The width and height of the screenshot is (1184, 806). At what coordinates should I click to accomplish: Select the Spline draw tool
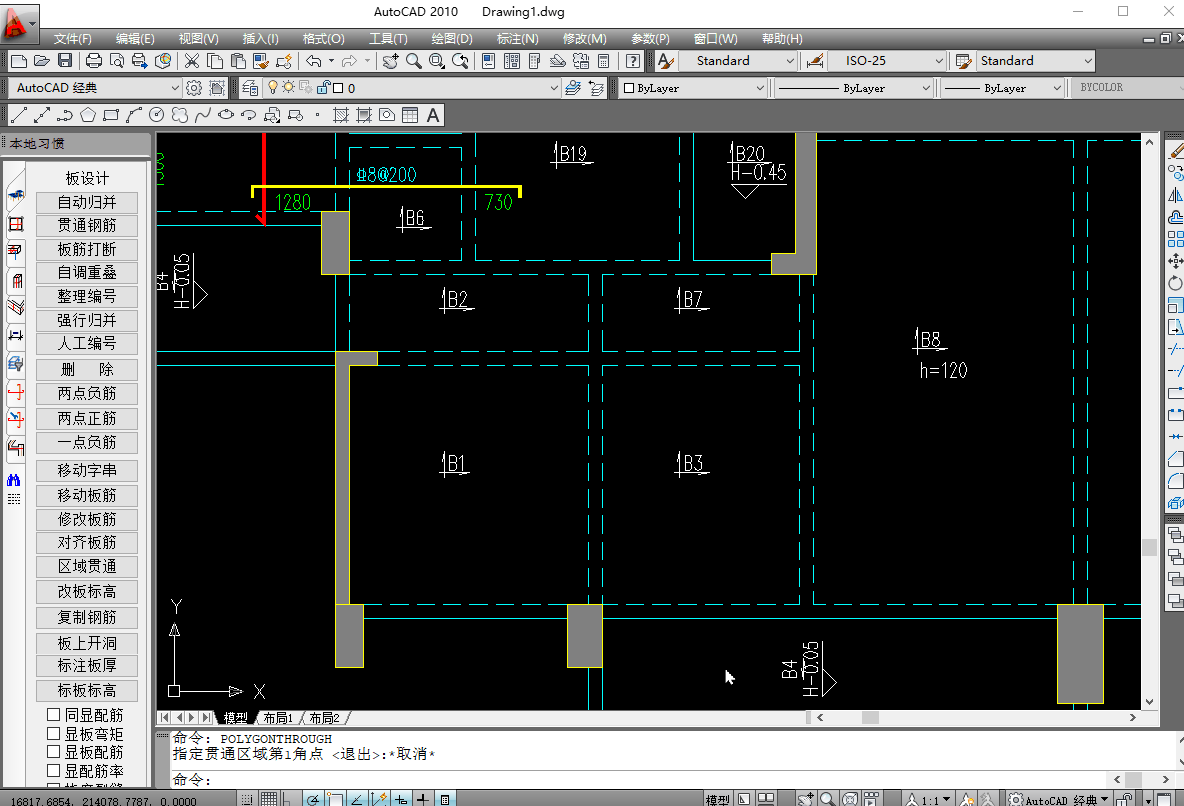[x=202, y=115]
